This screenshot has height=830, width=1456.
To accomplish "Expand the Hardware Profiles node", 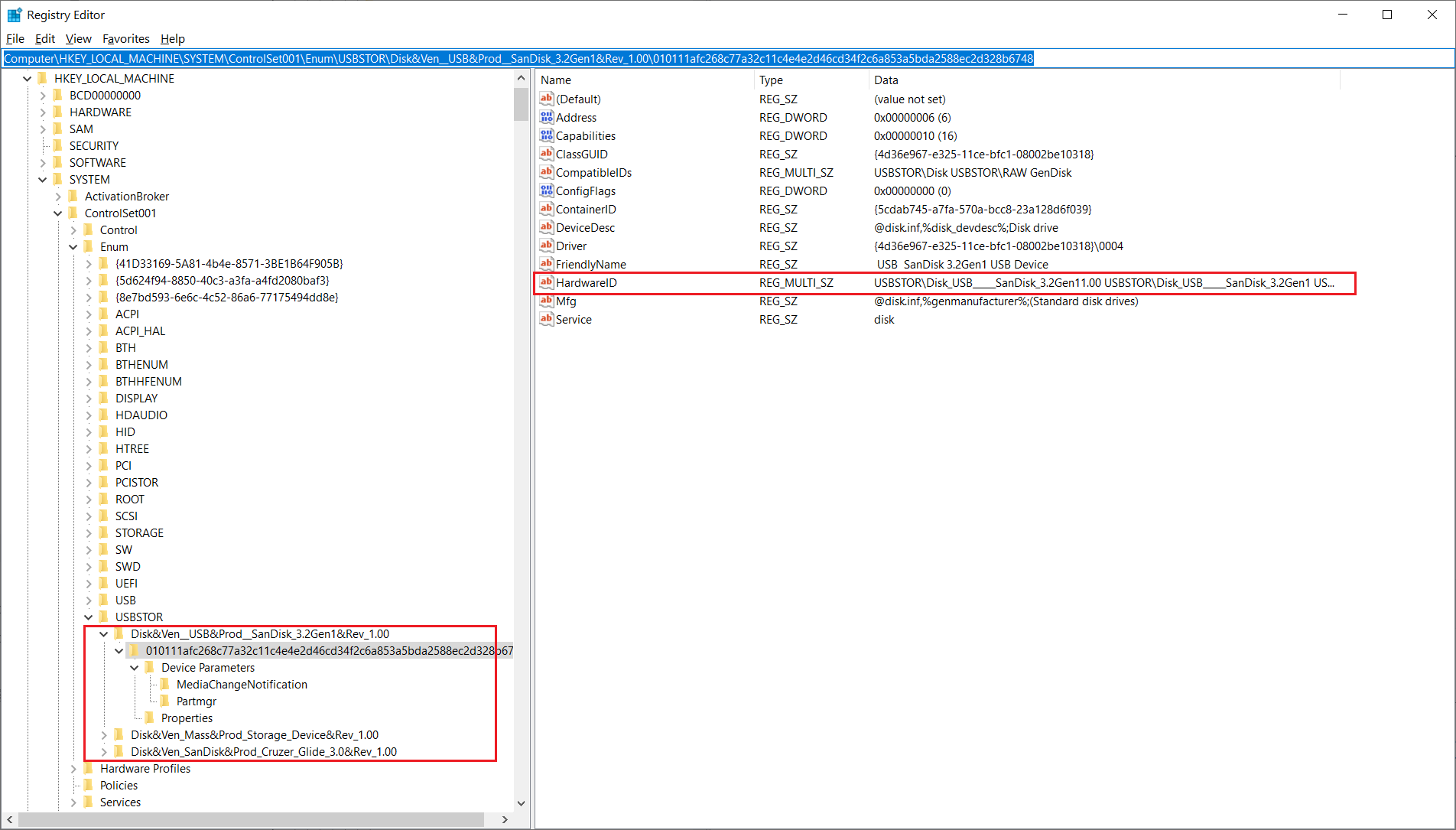I will coord(73,768).
